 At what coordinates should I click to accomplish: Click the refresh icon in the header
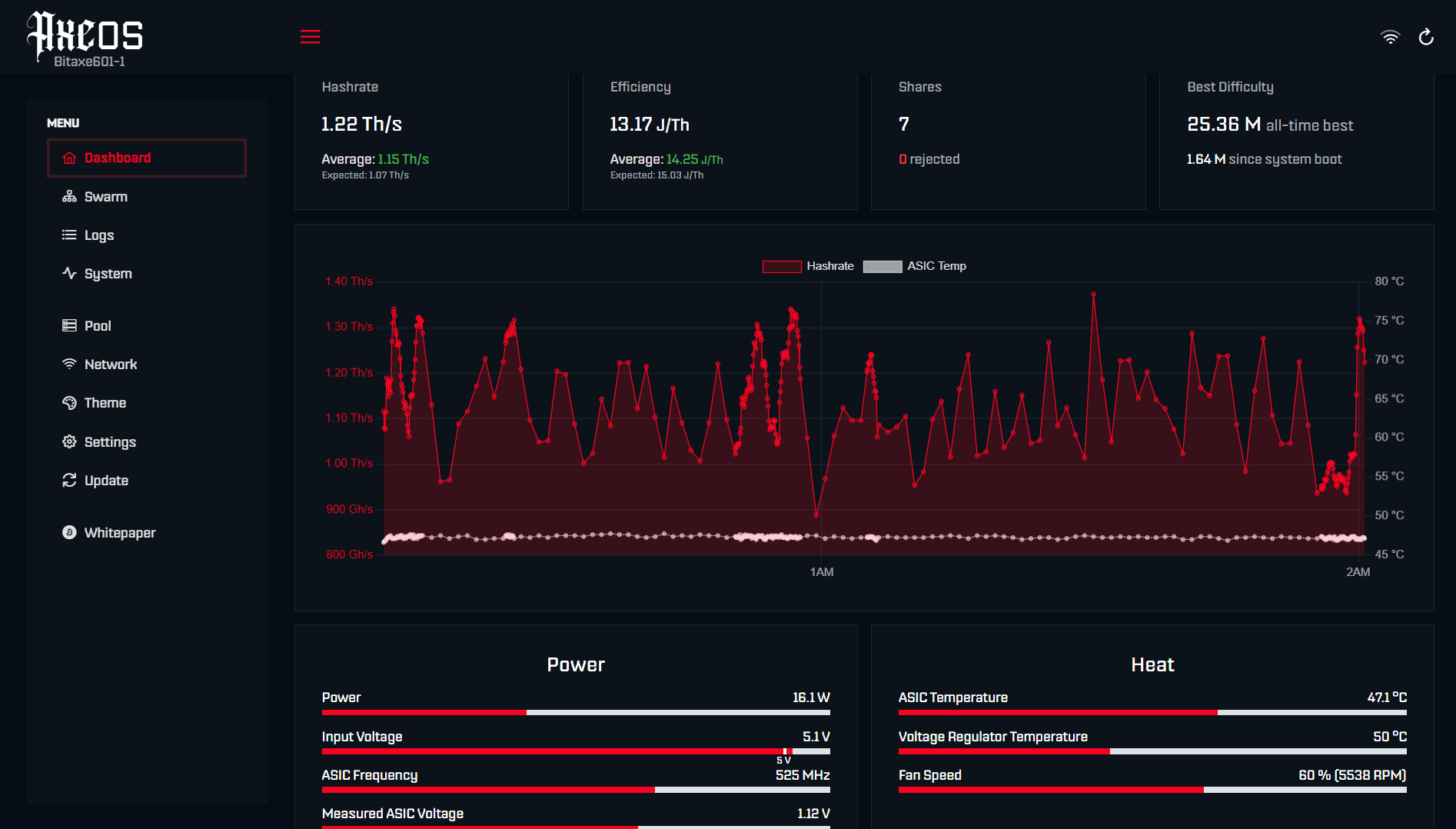pos(1426,37)
